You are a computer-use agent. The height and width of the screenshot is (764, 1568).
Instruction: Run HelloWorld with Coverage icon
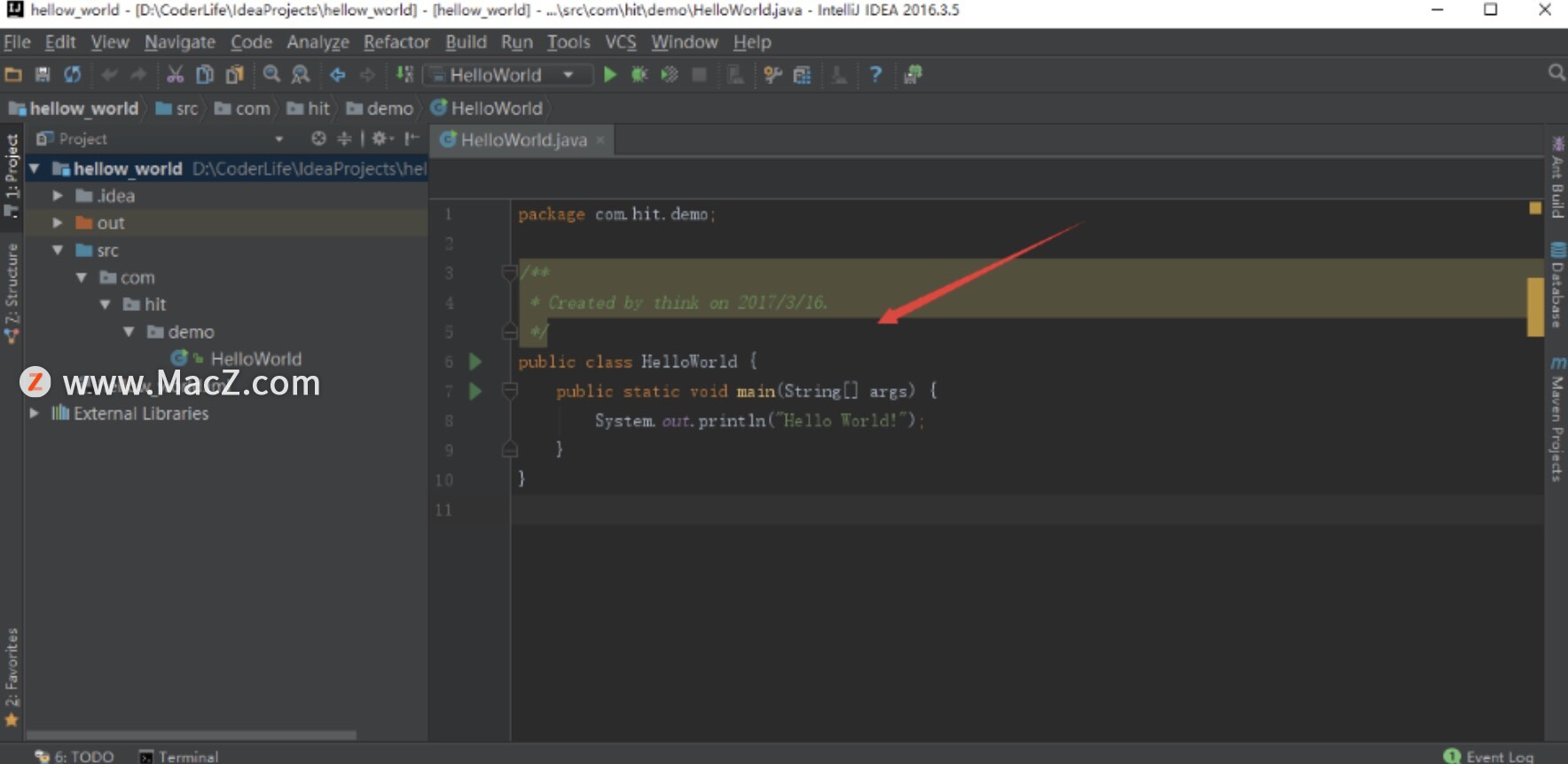click(x=670, y=74)
